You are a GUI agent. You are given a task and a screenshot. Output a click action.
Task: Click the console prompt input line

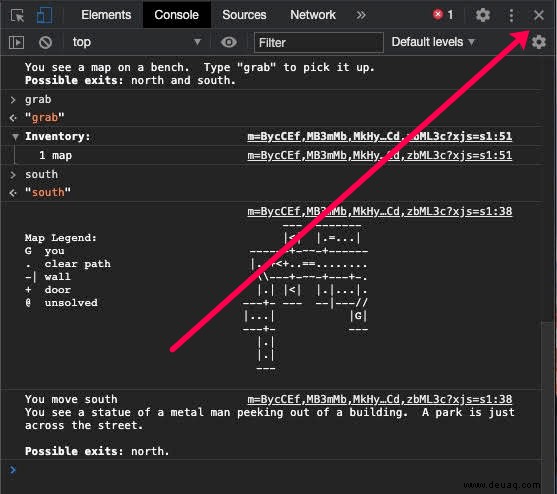(x=277, y=470)
